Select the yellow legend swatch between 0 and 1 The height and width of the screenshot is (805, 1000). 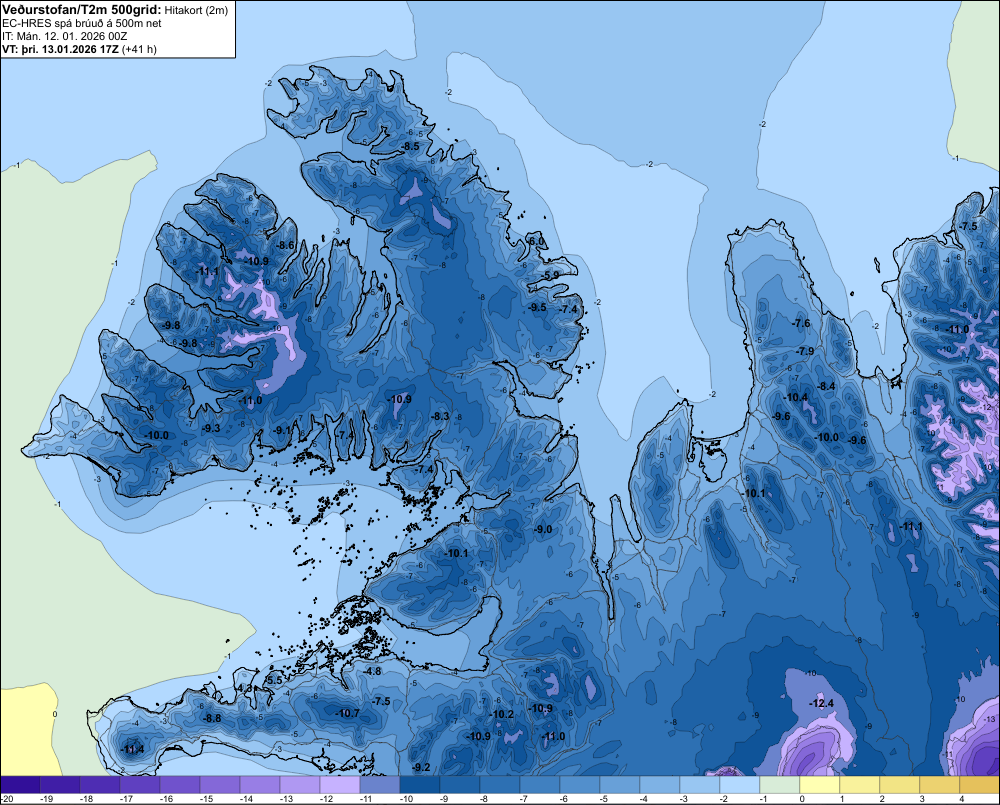click(x=820, y=785)
